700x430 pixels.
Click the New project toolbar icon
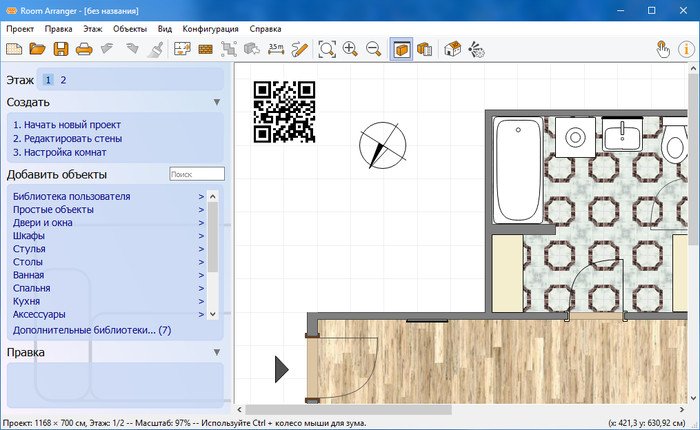[x=14, y=48]
